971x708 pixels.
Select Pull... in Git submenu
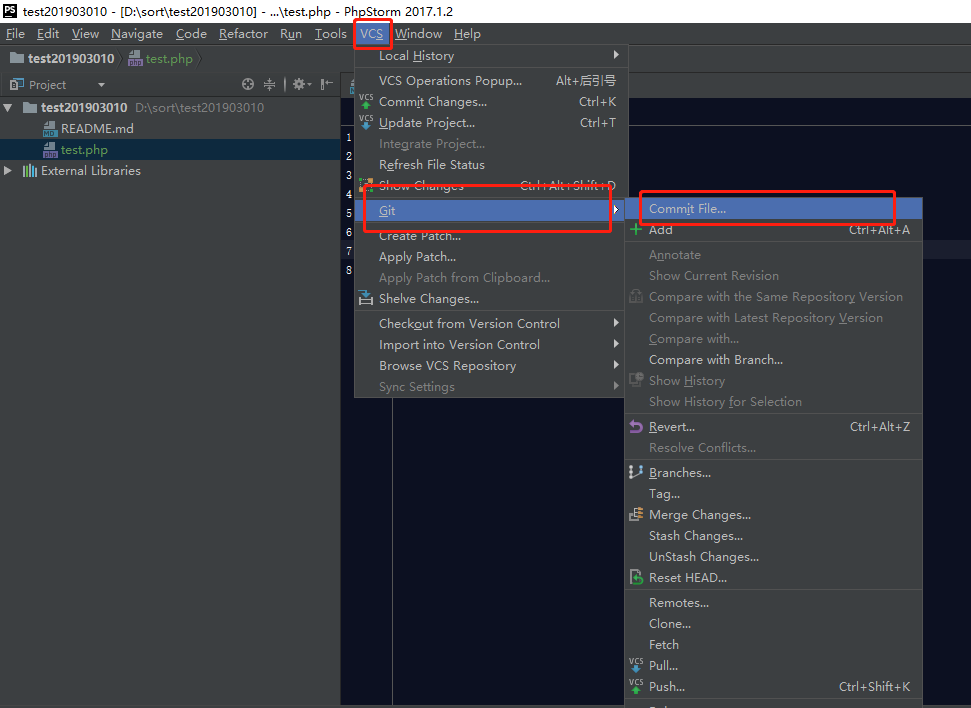coord(773,666)
